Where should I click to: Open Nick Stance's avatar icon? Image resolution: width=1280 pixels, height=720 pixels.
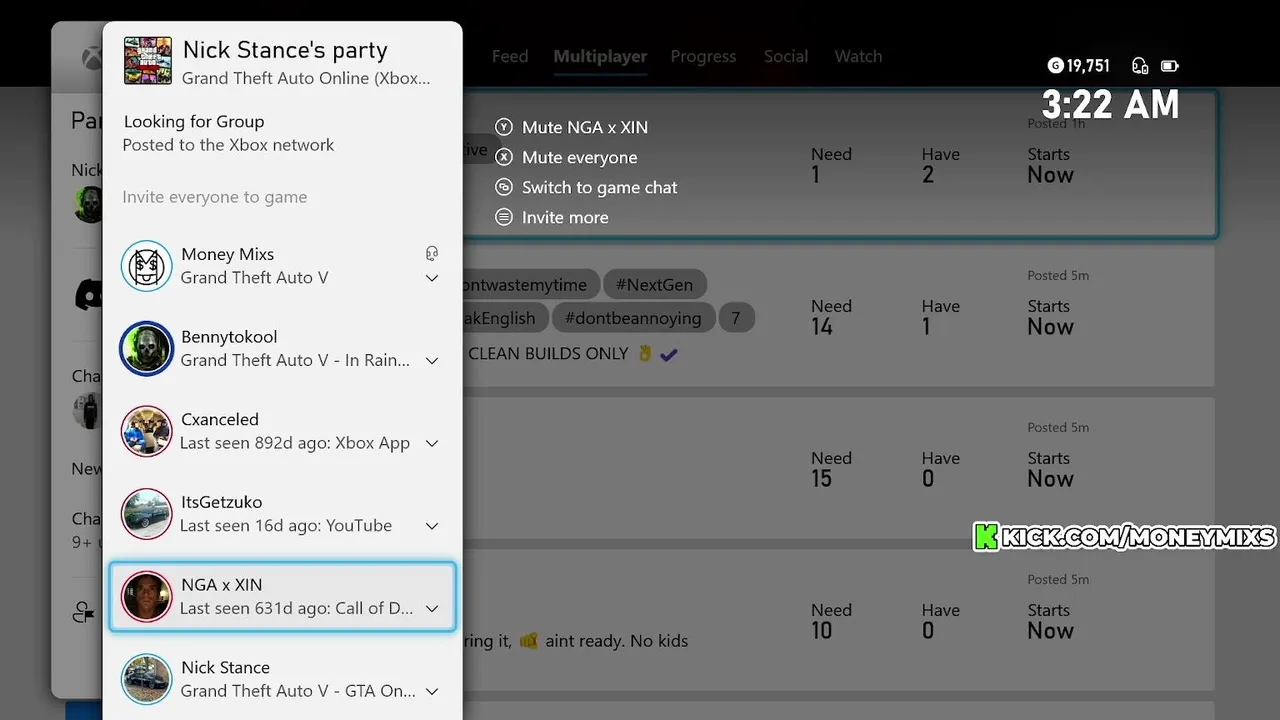tap(146, 680)
